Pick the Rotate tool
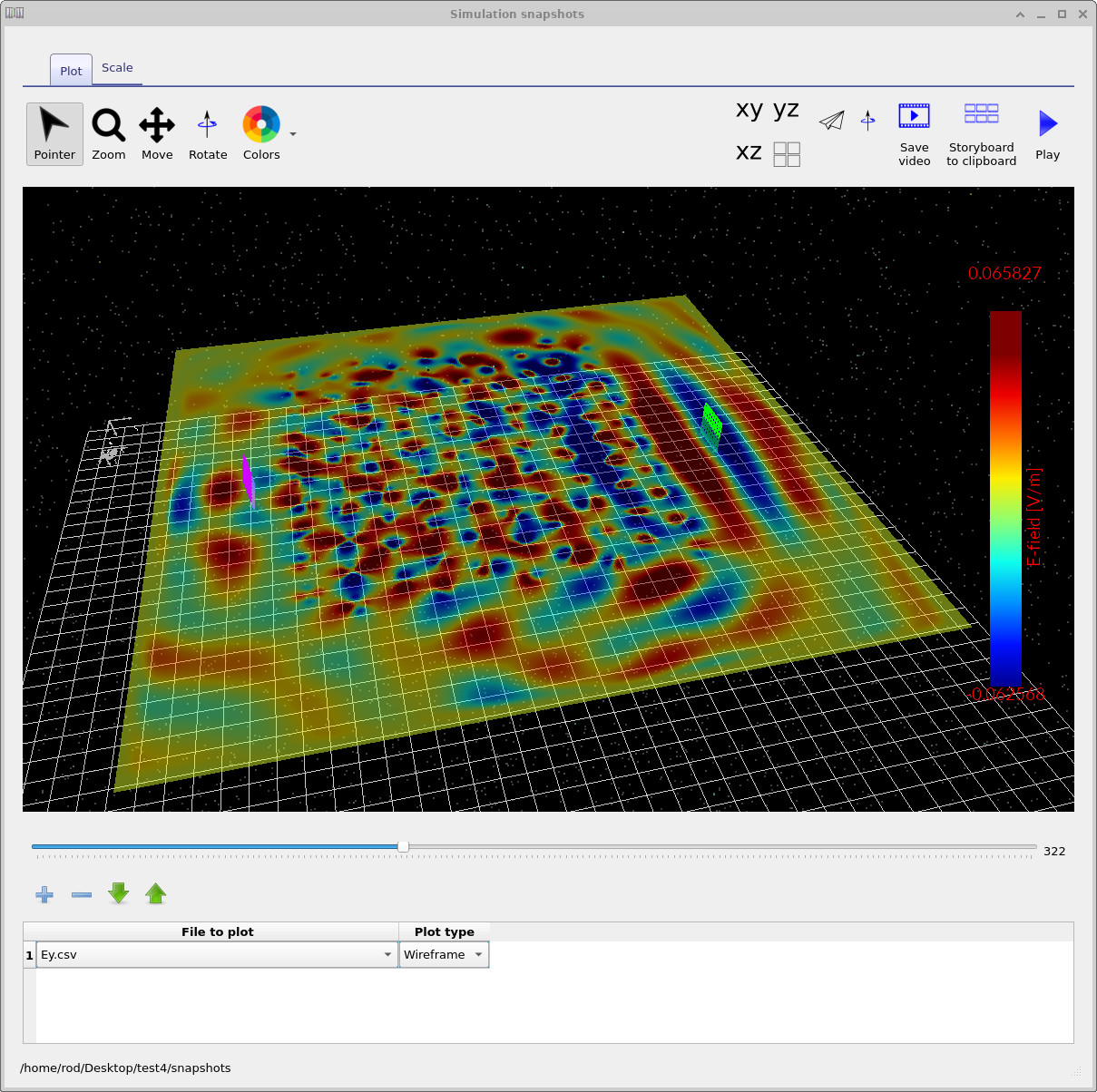Image resolution: width=1097 pixels, height=1092 pixels. (208, 133)
